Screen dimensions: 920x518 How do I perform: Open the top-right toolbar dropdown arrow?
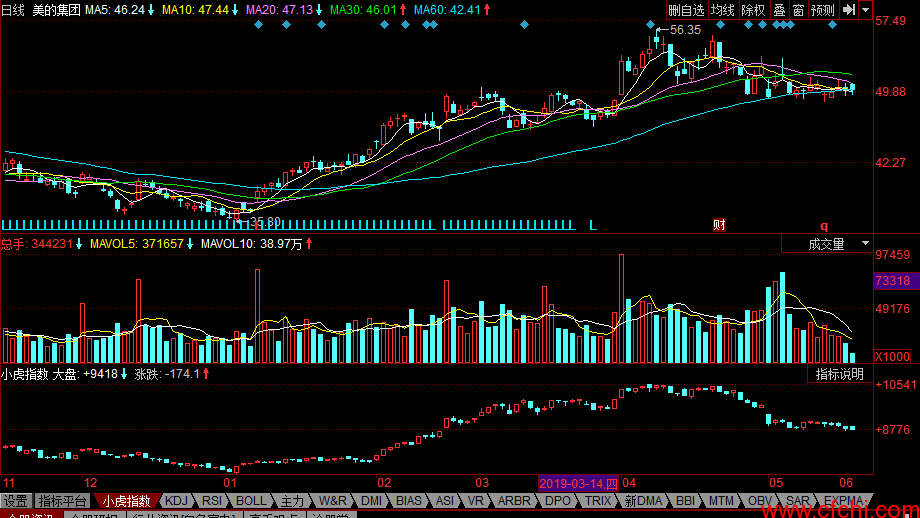865,10
